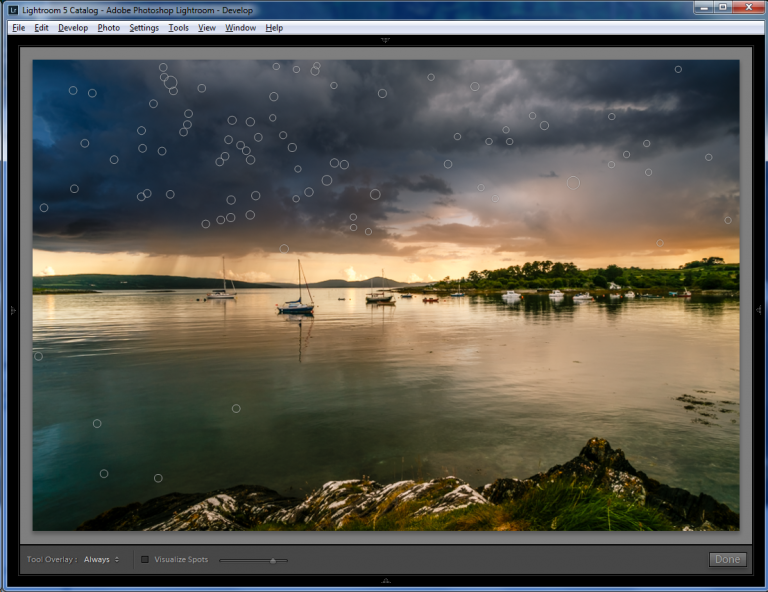Open the File menu
768x592 pixels.
(19, 28)
